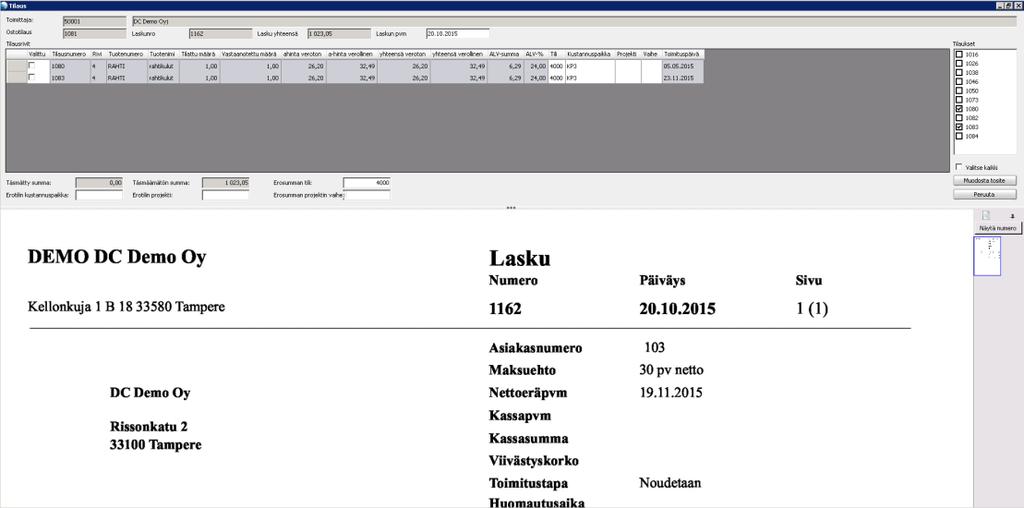
Task: Check order 1016 in Tilaukset list
Action: point(959,55)
